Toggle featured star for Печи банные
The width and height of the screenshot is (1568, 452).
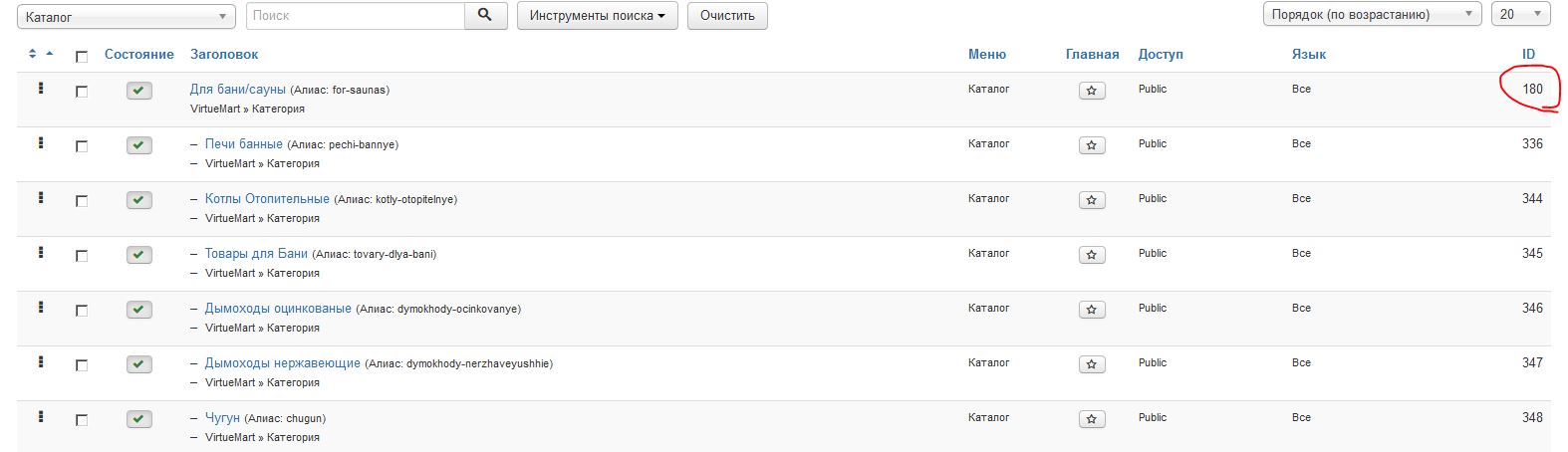tap(1092, 145)
